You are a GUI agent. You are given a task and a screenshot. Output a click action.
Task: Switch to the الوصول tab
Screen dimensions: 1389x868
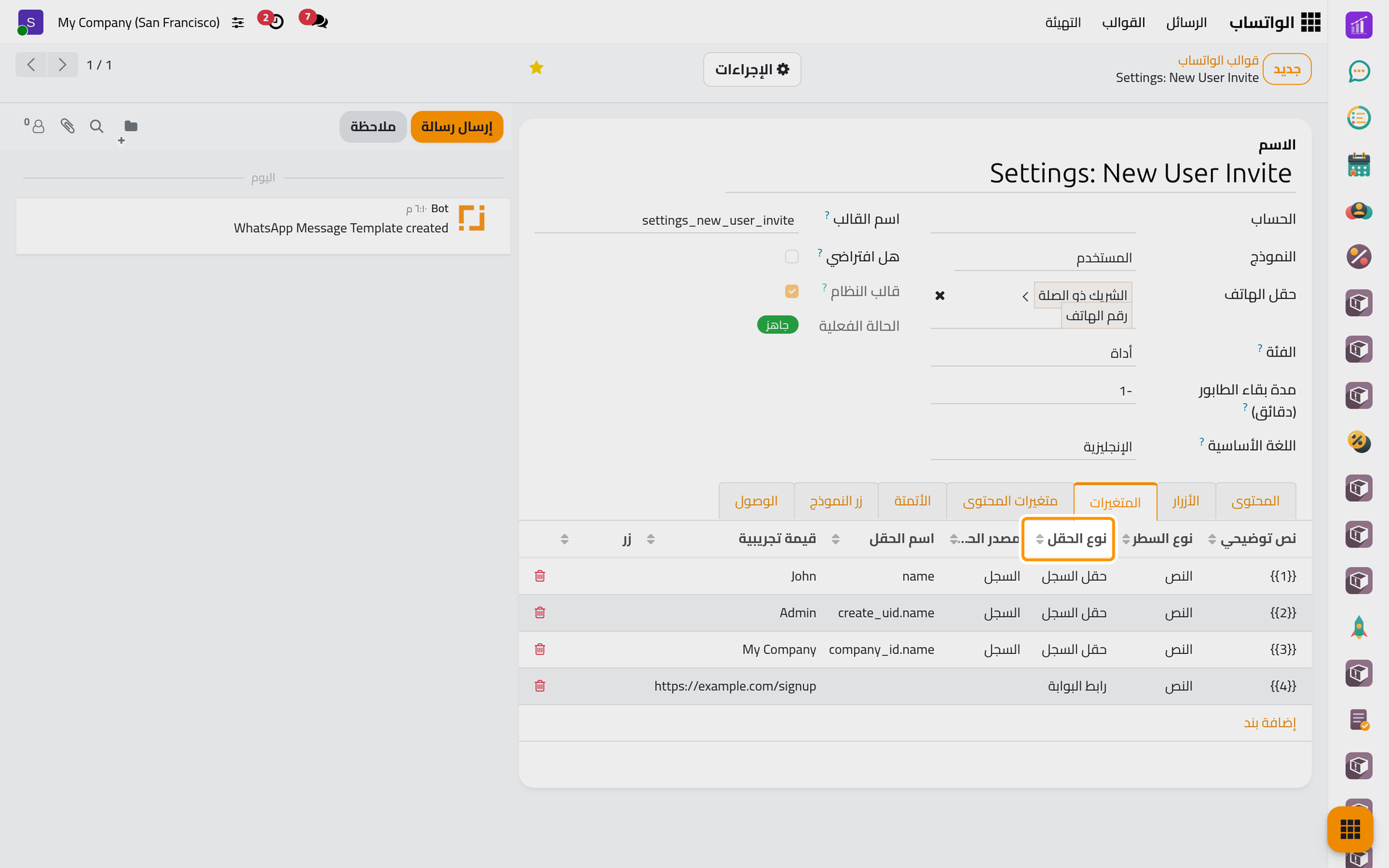coord(756,501)
